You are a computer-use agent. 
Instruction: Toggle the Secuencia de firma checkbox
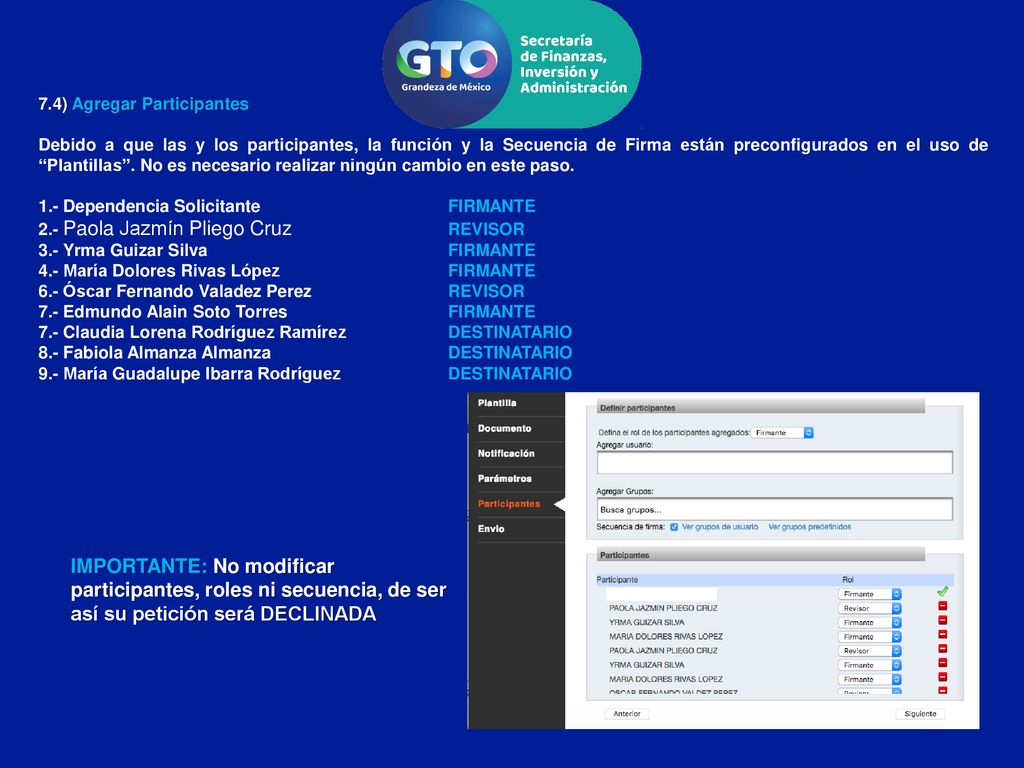coord(674,527)
